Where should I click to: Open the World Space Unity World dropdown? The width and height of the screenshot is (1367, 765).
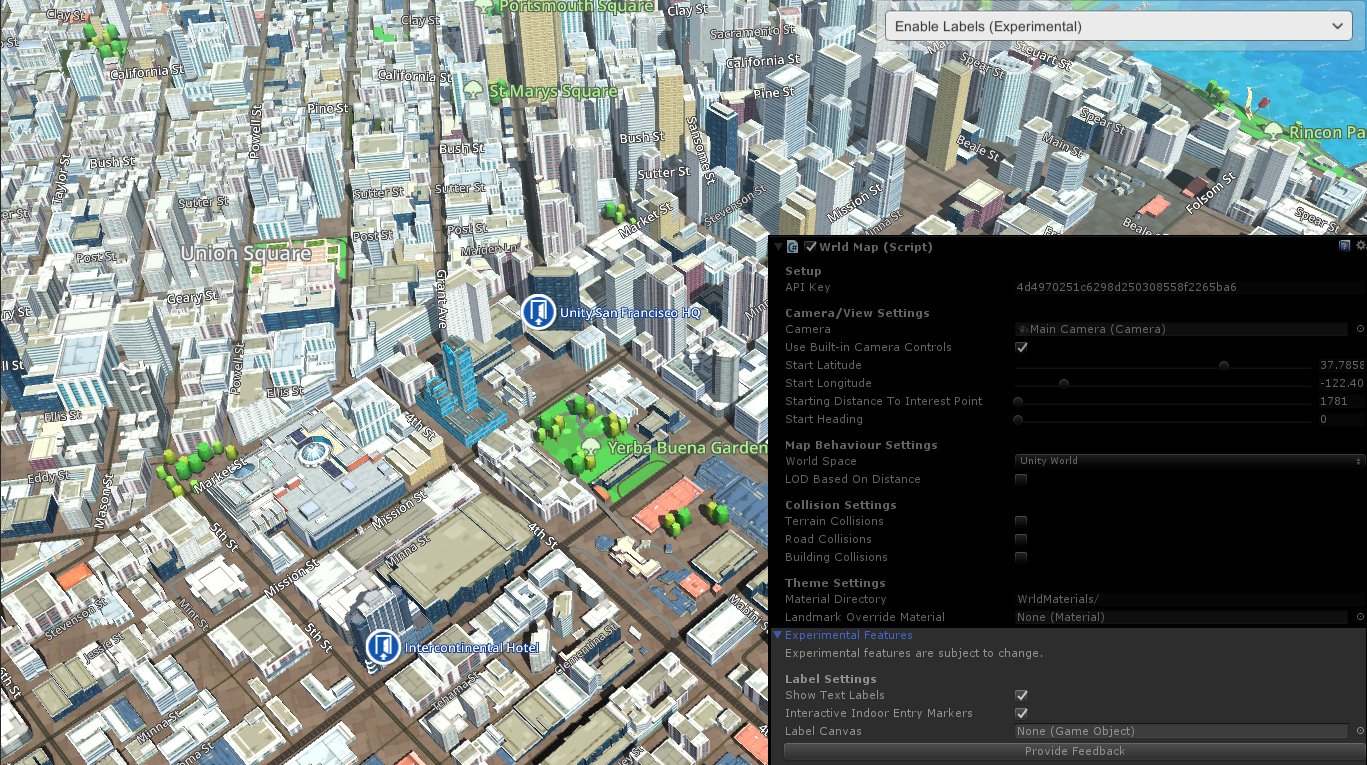[x=1189, y=461]
